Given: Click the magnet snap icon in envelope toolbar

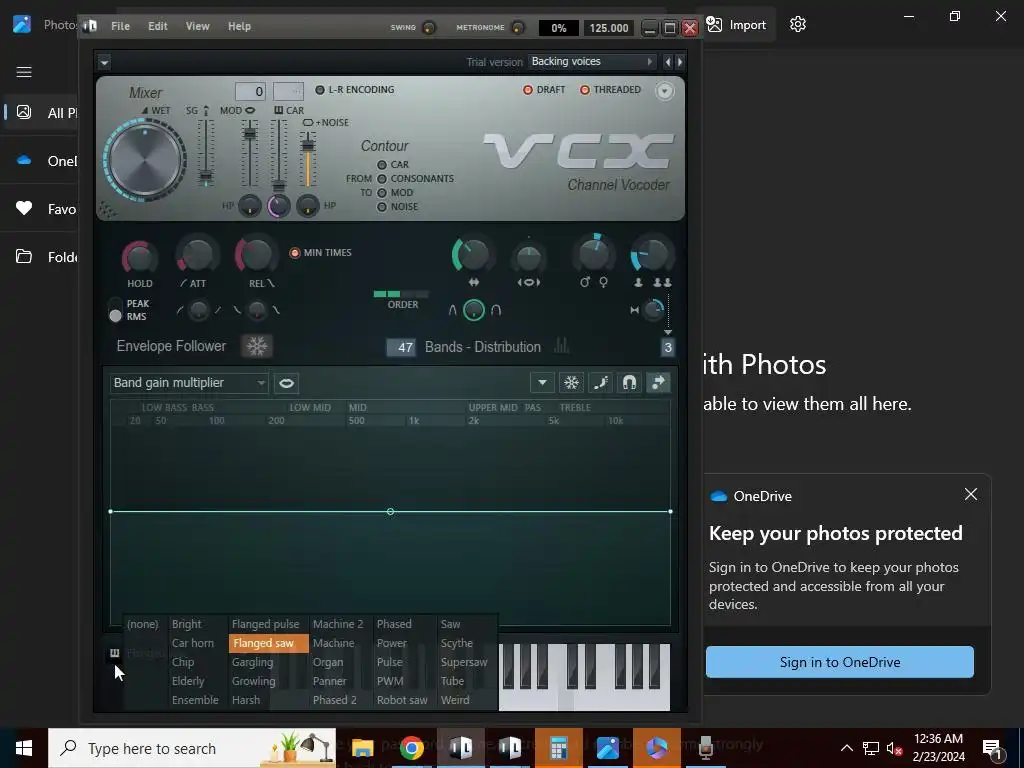Looking at the screenshot, I should tap(629, 383).
